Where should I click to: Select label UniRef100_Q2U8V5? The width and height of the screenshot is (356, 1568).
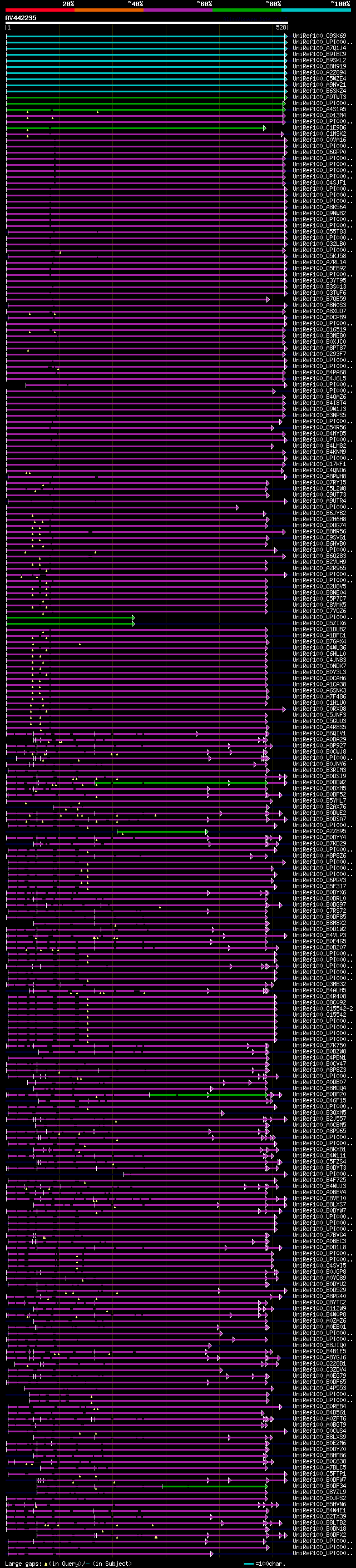(319, 586)
